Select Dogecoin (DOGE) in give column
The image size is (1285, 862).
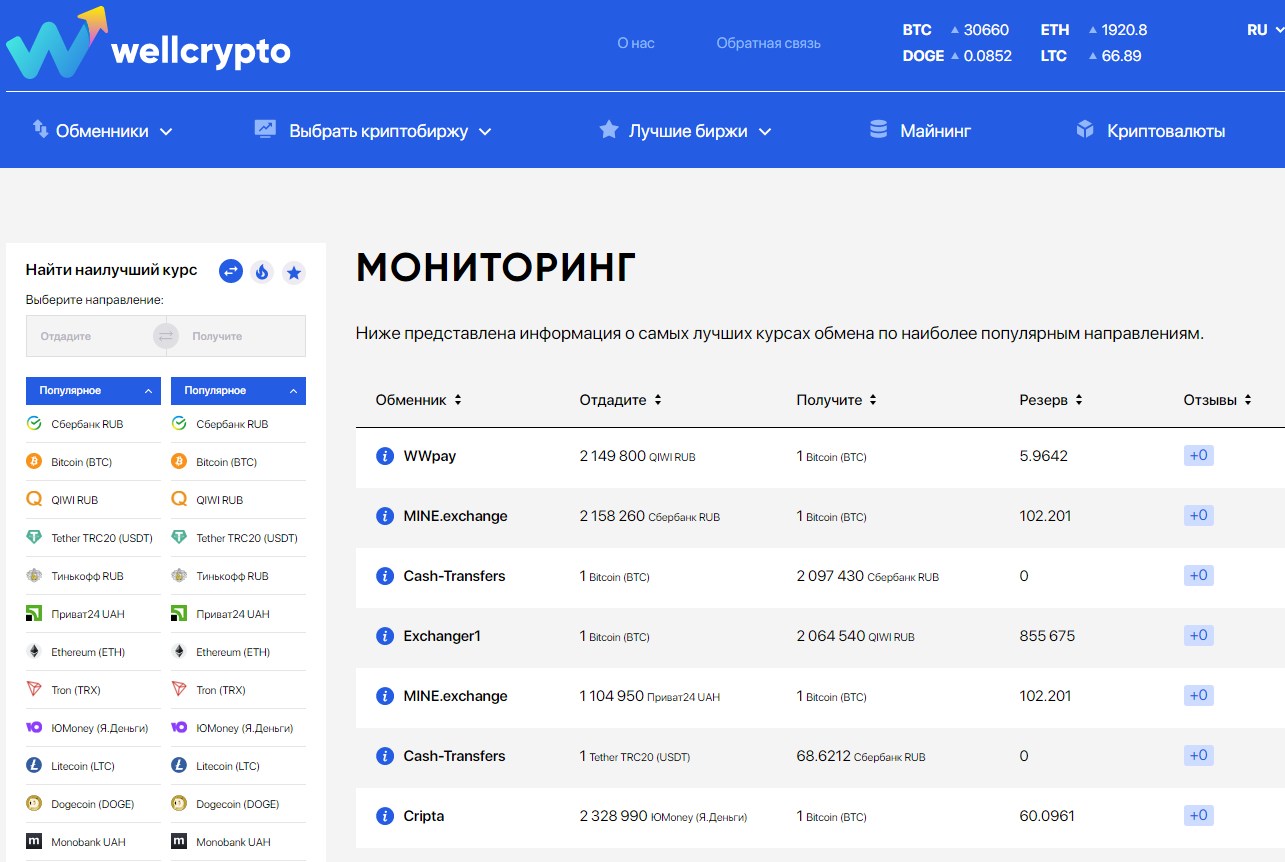pyautogui.click(x=93, y=804)
